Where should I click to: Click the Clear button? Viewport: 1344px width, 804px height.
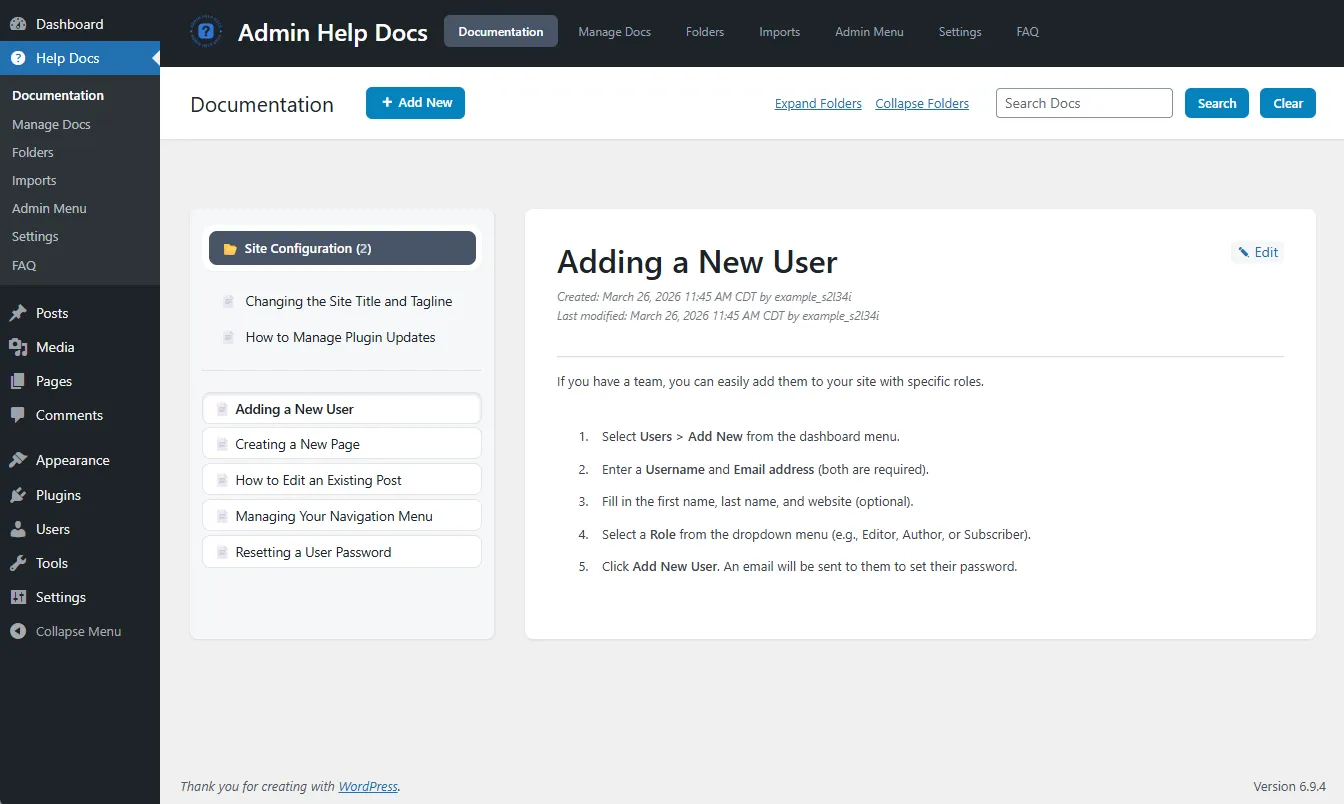tap(1288, 103)
